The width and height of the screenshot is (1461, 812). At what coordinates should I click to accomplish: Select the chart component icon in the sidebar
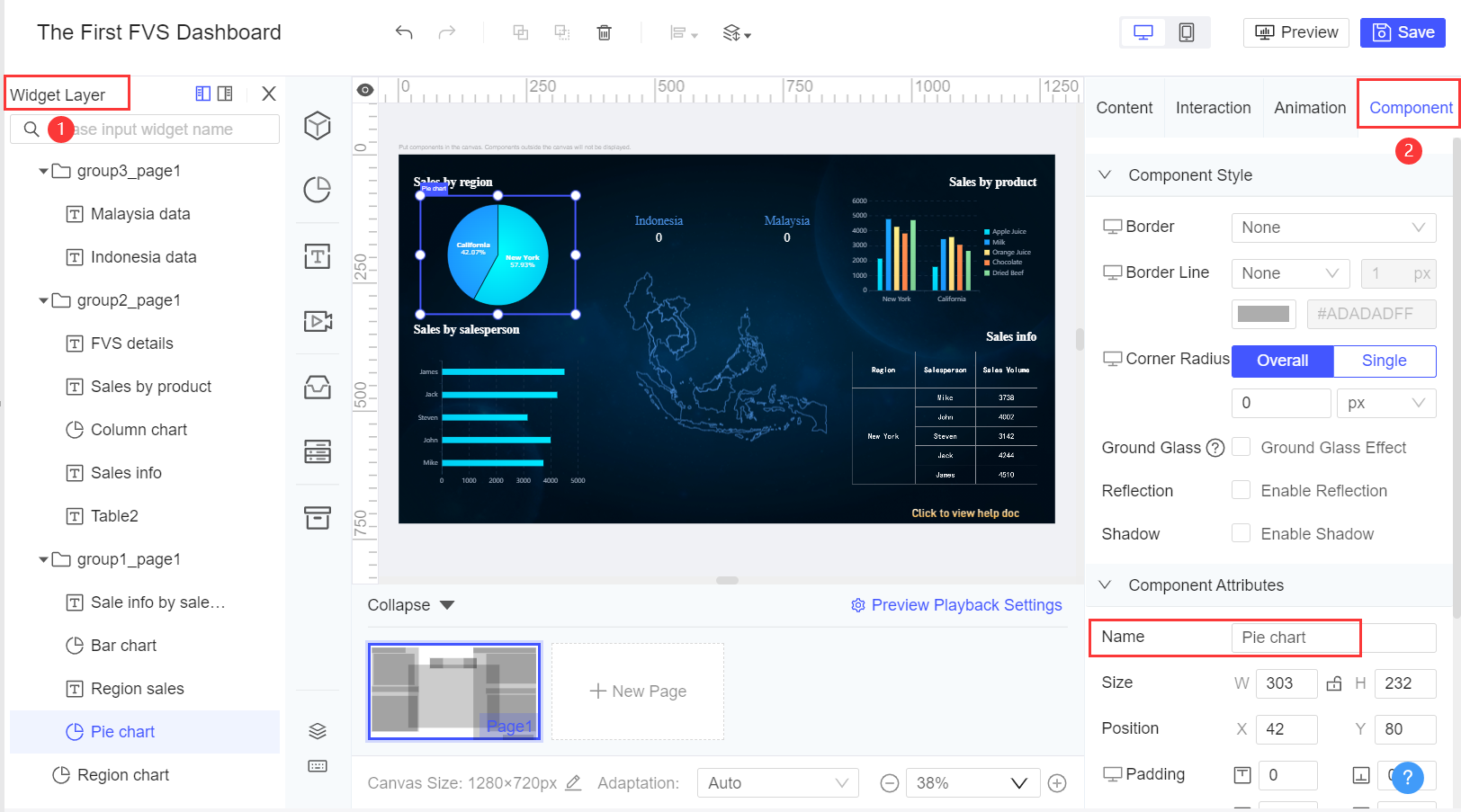point(318,190)
